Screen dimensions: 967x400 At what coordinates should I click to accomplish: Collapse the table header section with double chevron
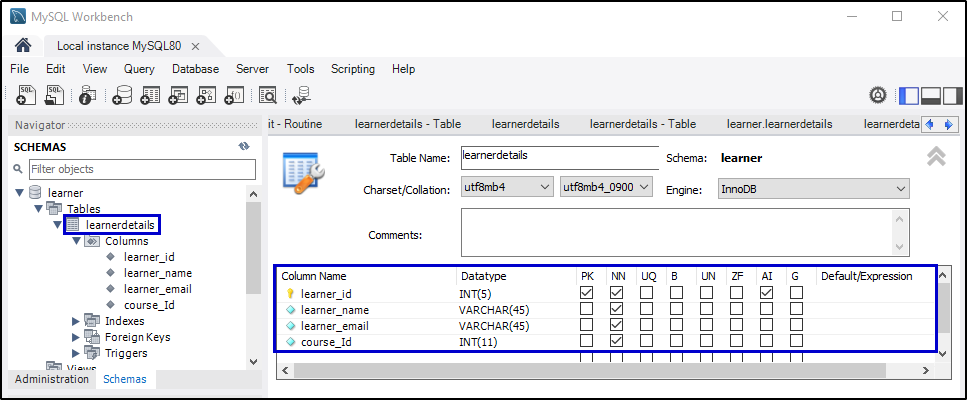coord(936,157)
